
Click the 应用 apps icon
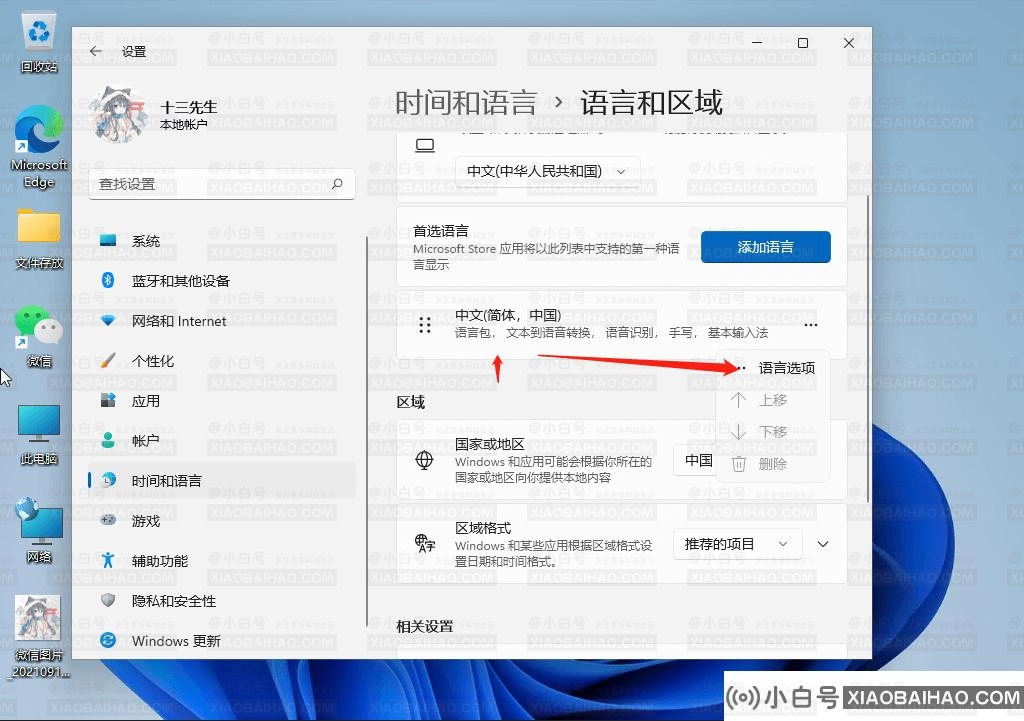[x=108, y=400]
